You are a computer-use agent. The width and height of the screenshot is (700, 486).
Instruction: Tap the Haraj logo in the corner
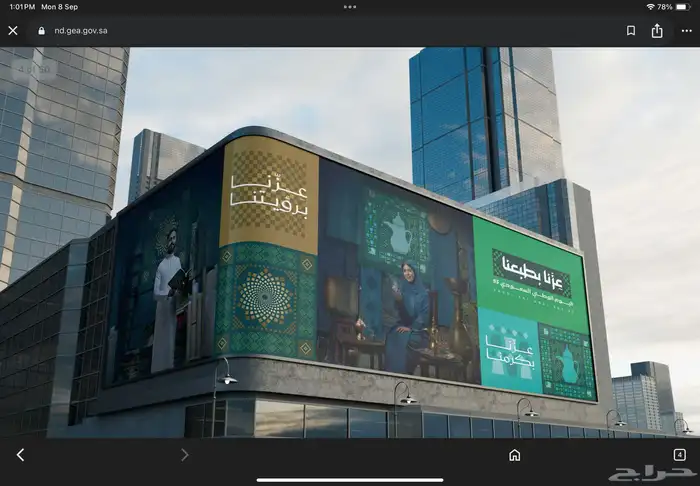(x=665, y=473)
